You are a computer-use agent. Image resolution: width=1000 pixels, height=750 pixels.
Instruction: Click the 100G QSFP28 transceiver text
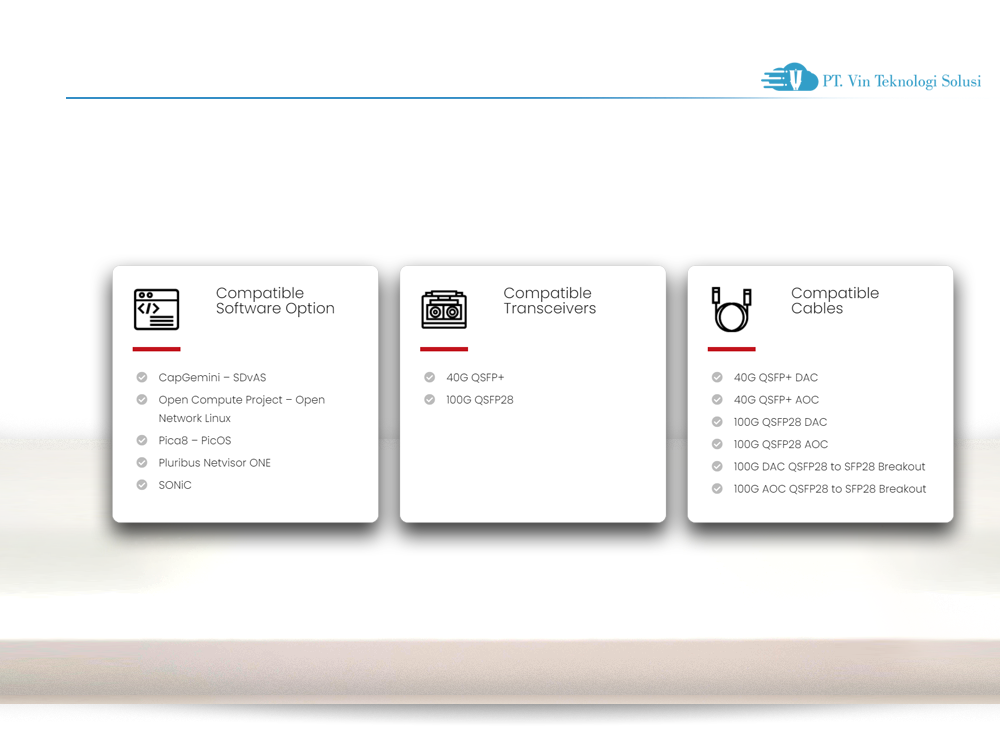(480, 400)
